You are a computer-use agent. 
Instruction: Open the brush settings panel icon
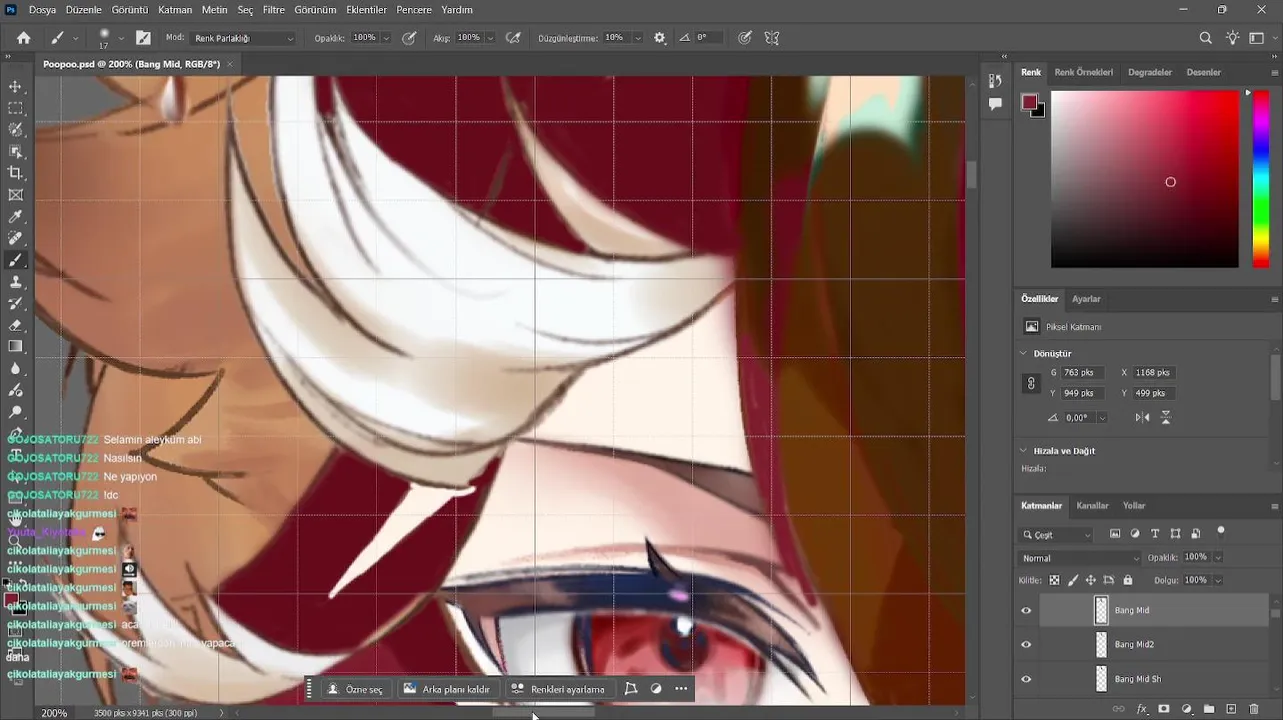(143, 38)
